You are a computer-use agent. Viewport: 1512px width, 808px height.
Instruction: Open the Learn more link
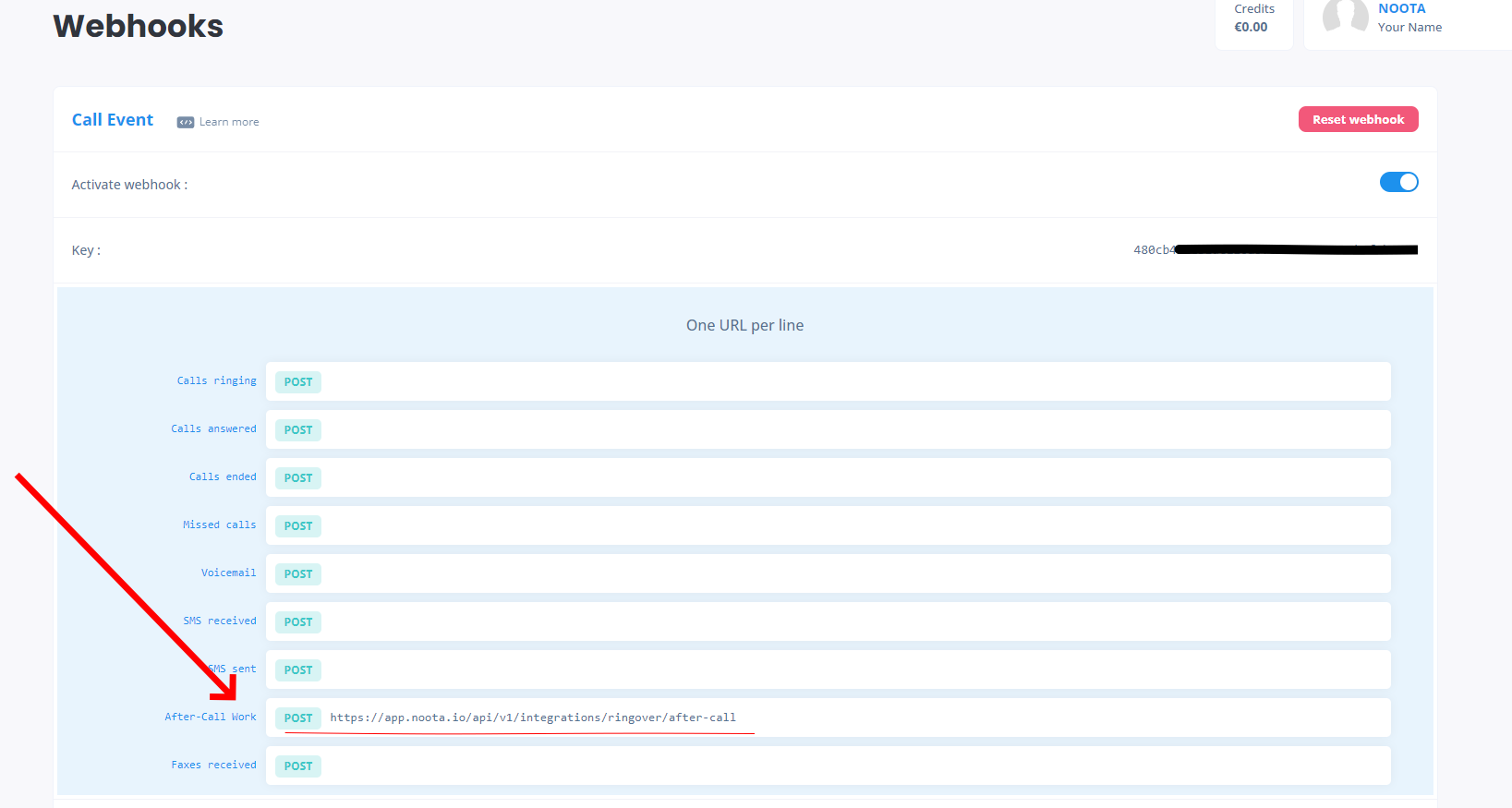coord(229,122)
